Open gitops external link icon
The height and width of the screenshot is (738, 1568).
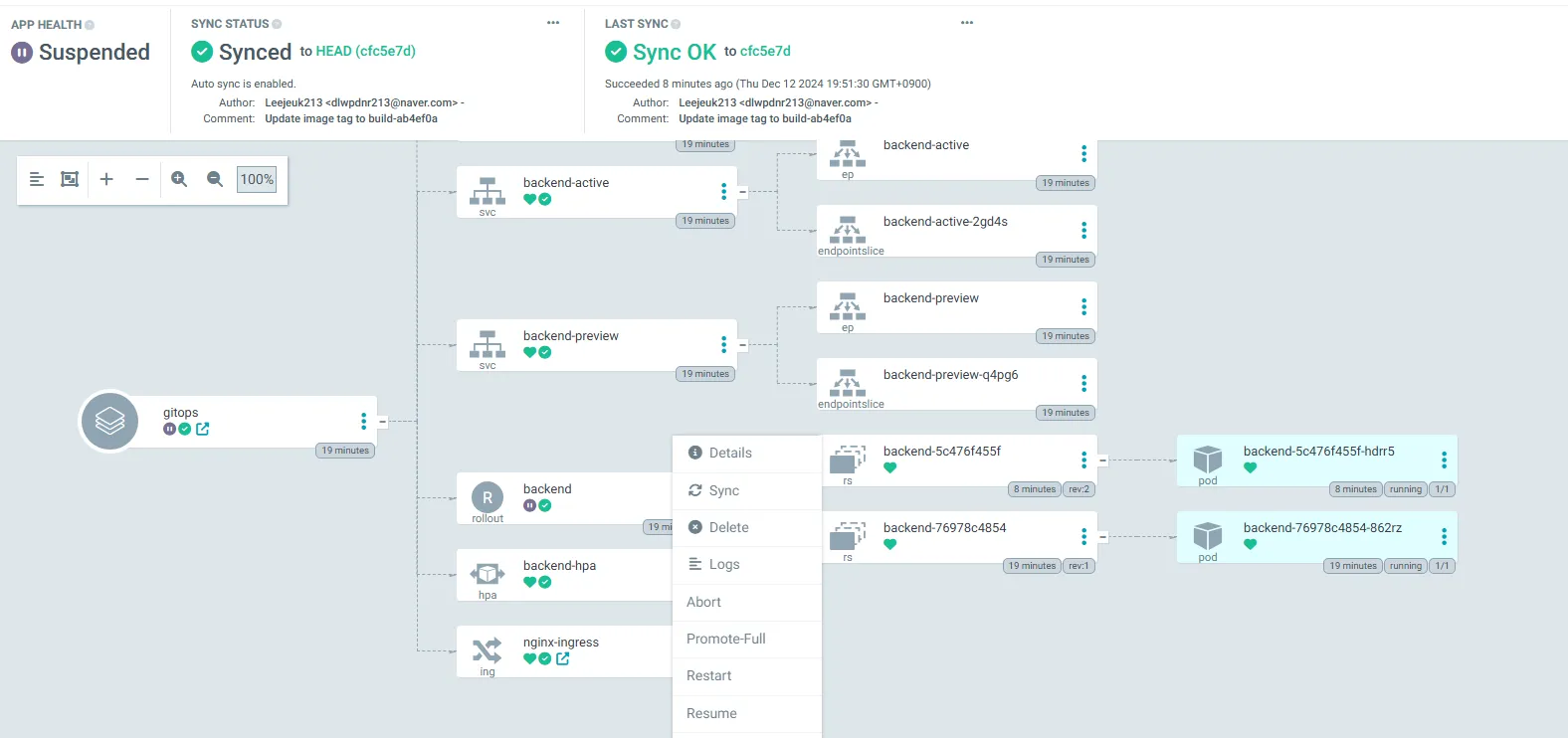click(x=203, y=429)
